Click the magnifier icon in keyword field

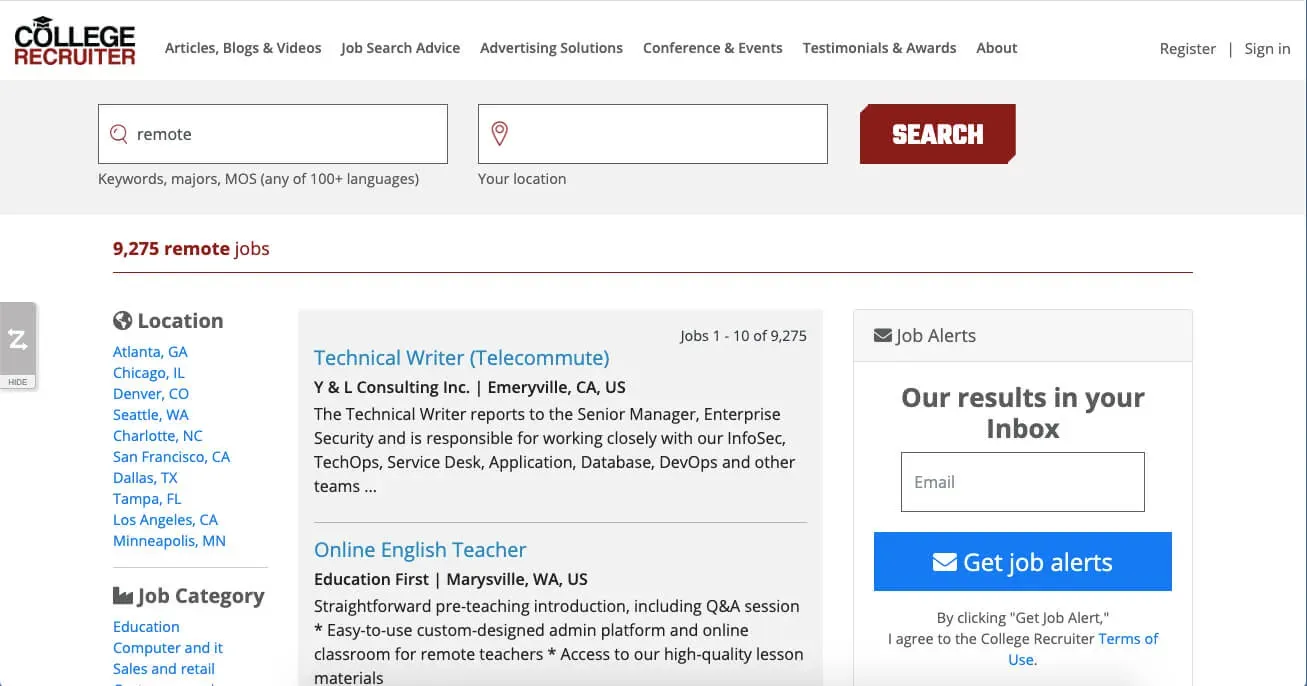(x=119, y=134)
